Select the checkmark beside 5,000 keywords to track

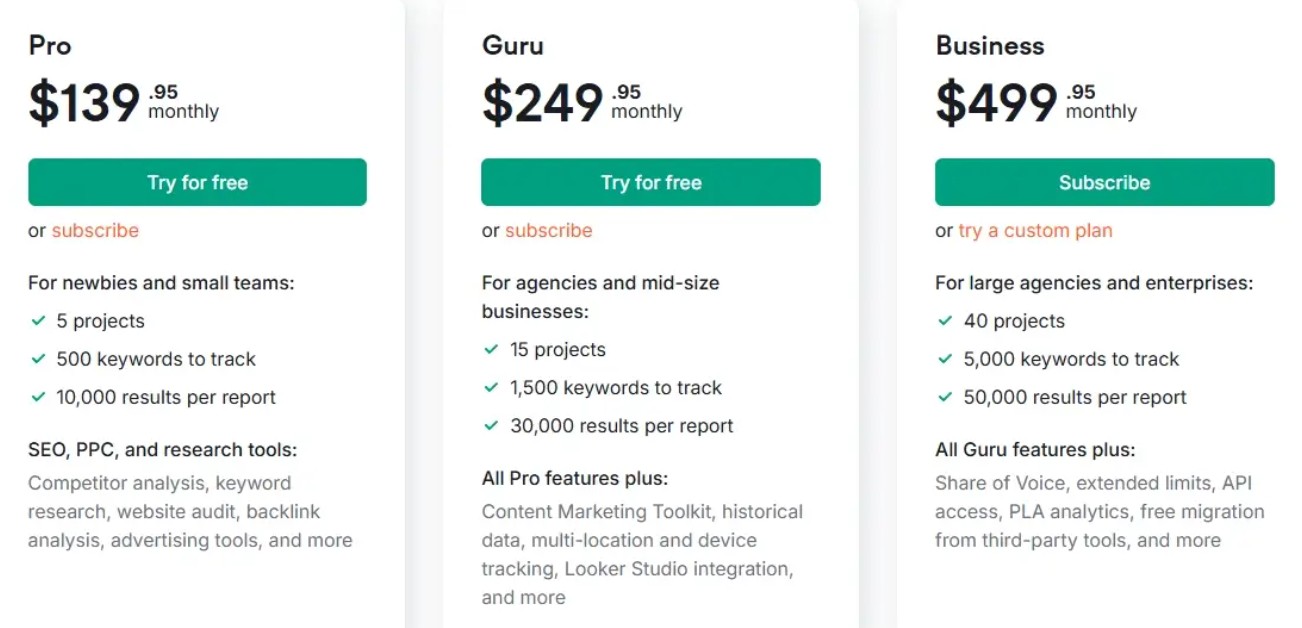click(945, 359)
